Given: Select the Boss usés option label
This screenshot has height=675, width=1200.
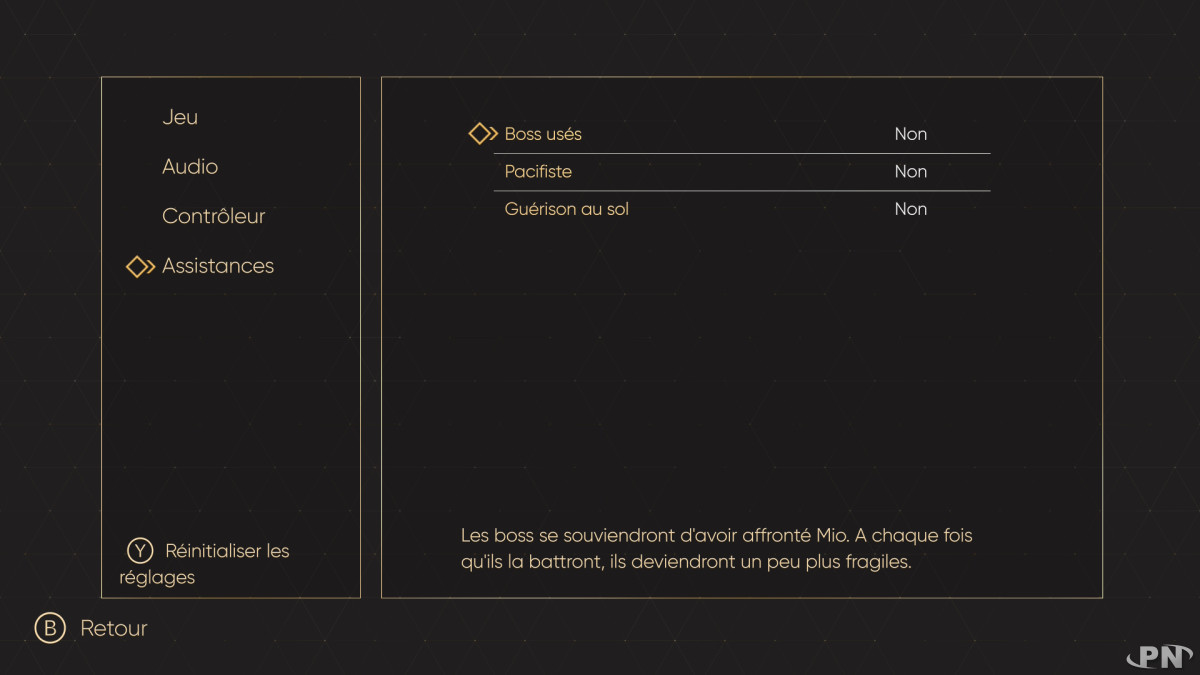Looking at the screenshot, I should [x=543, y=134].
